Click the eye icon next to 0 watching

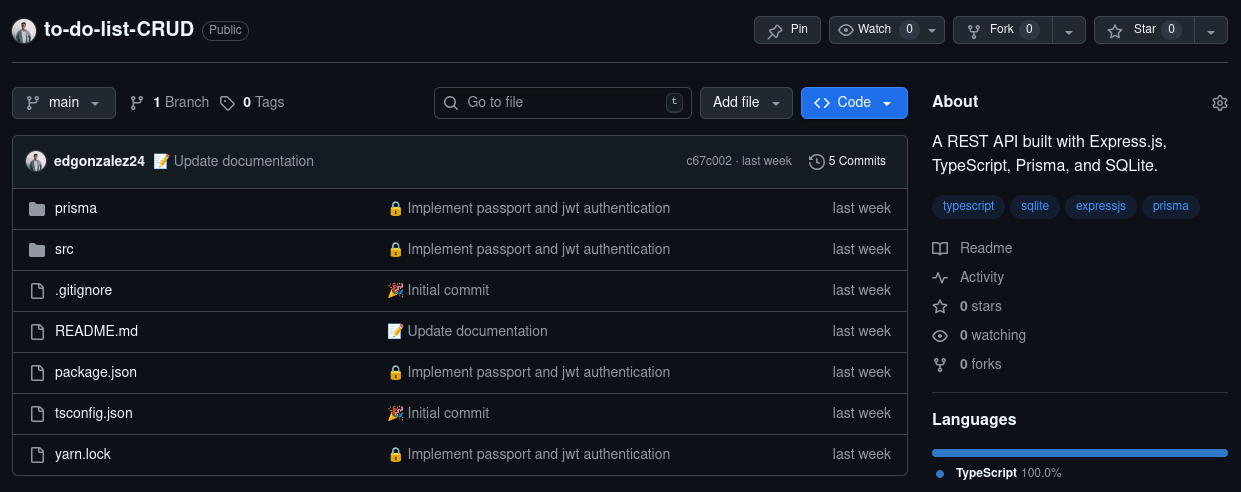click(940, 335)
